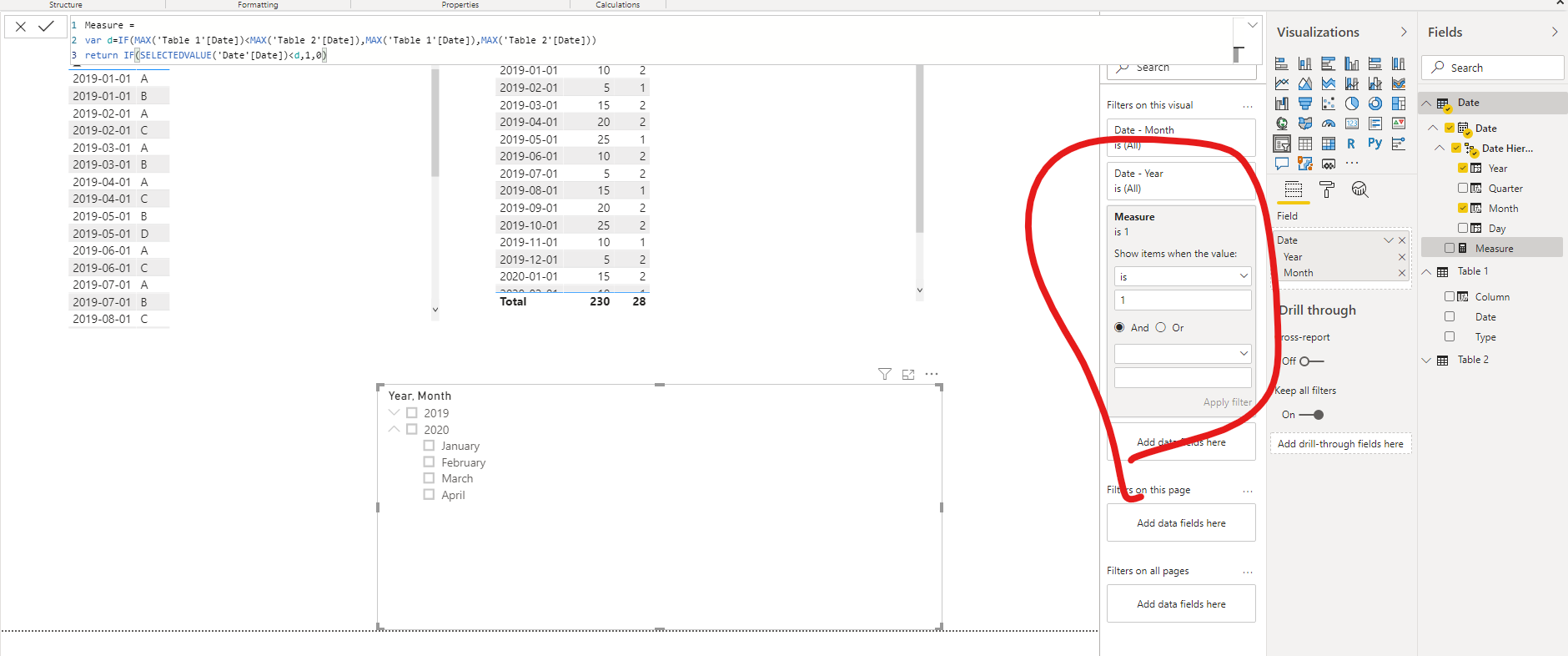Check the 2019 box in the slicer

tap(412, 413)
